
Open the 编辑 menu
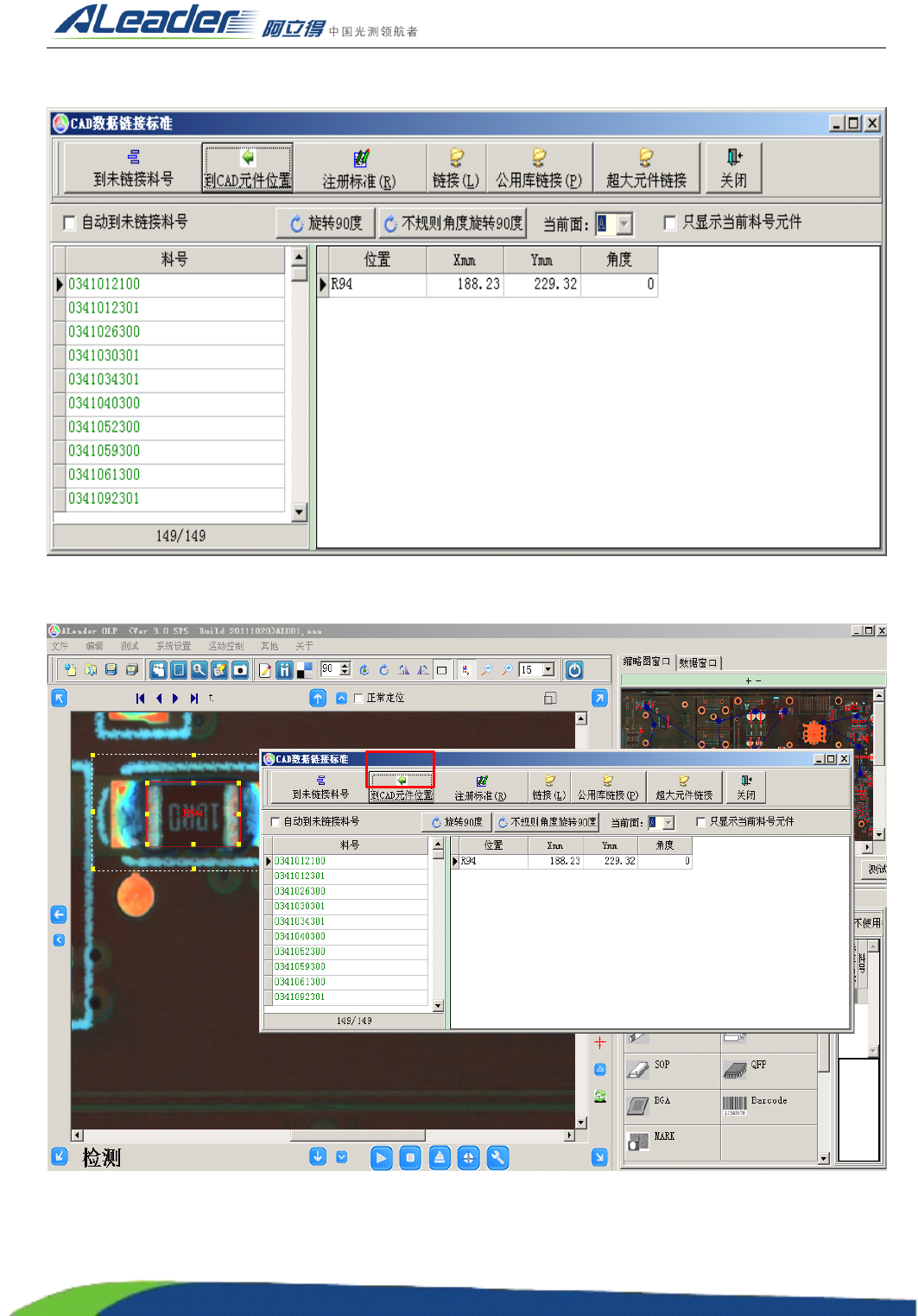[x=94, y=646]
